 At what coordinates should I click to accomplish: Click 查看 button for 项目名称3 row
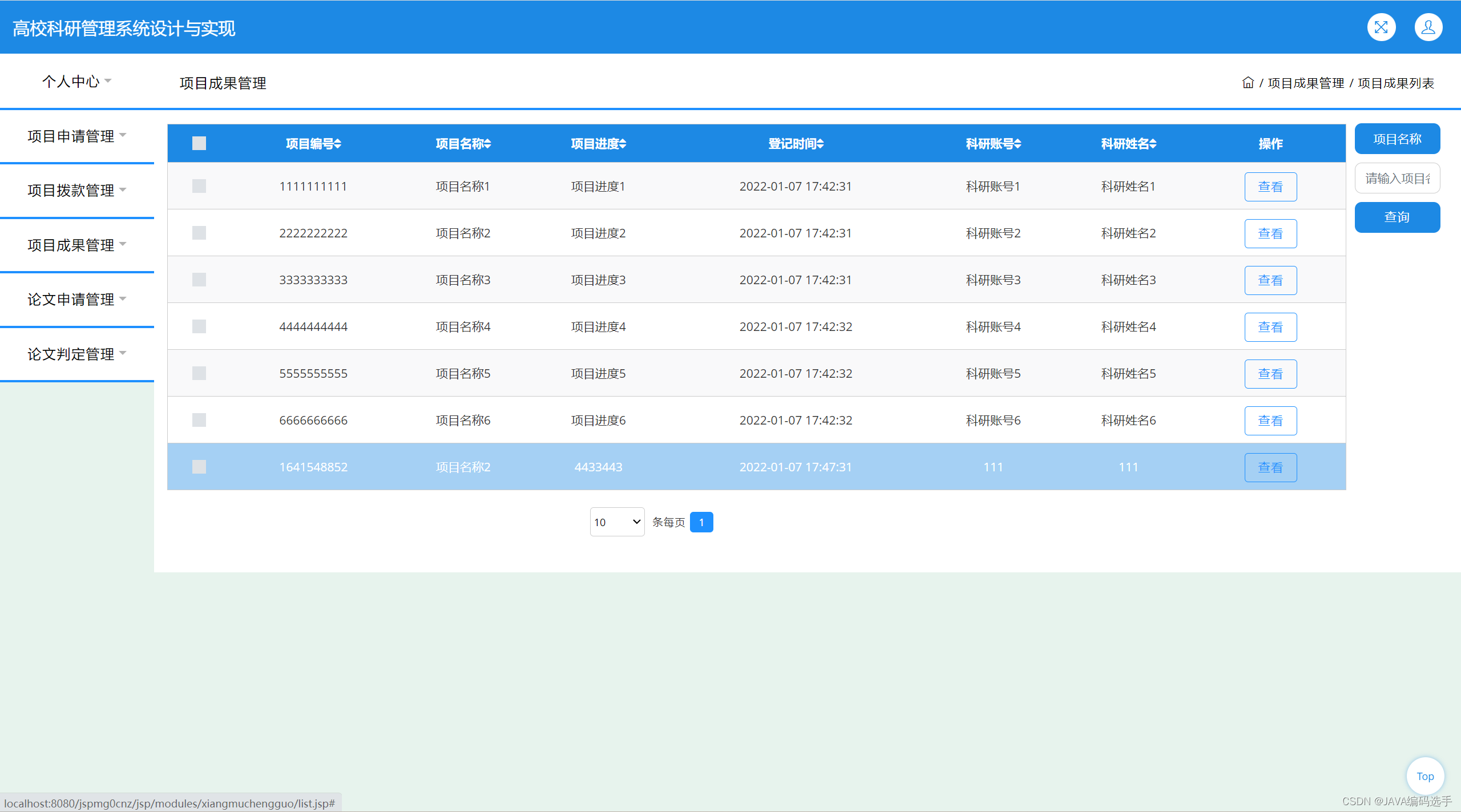(x=1270, y=280)
